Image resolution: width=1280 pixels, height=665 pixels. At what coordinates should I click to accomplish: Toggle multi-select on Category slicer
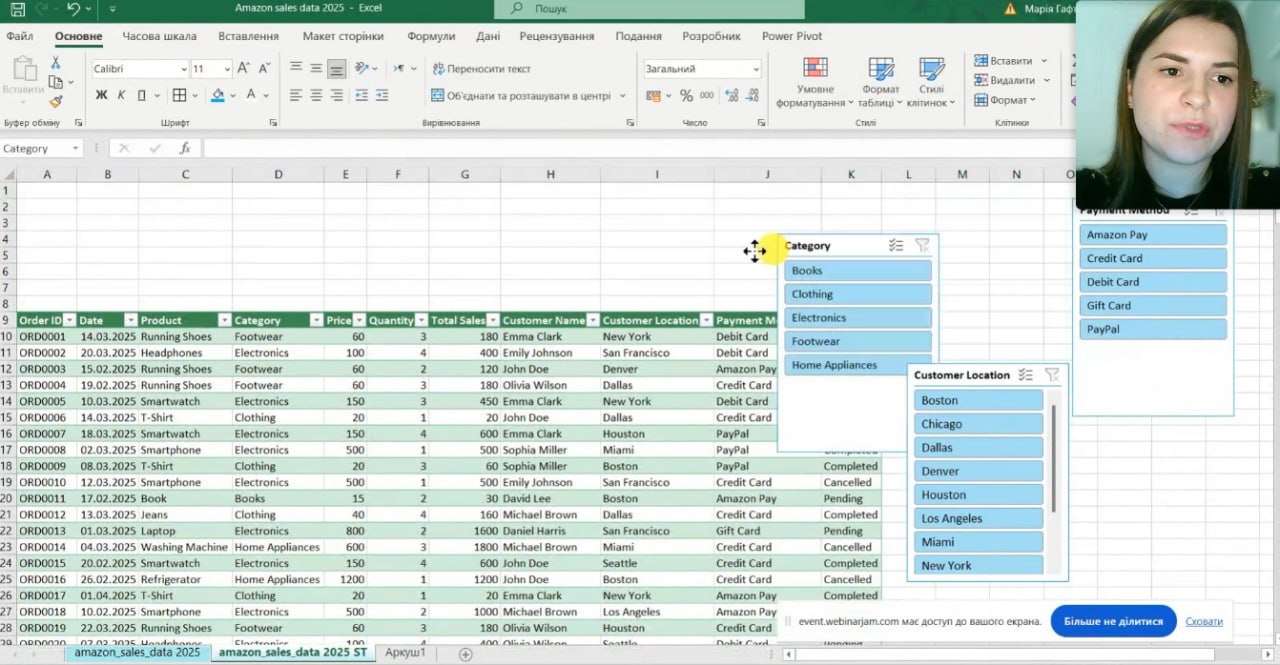click(x=896, y=245)
